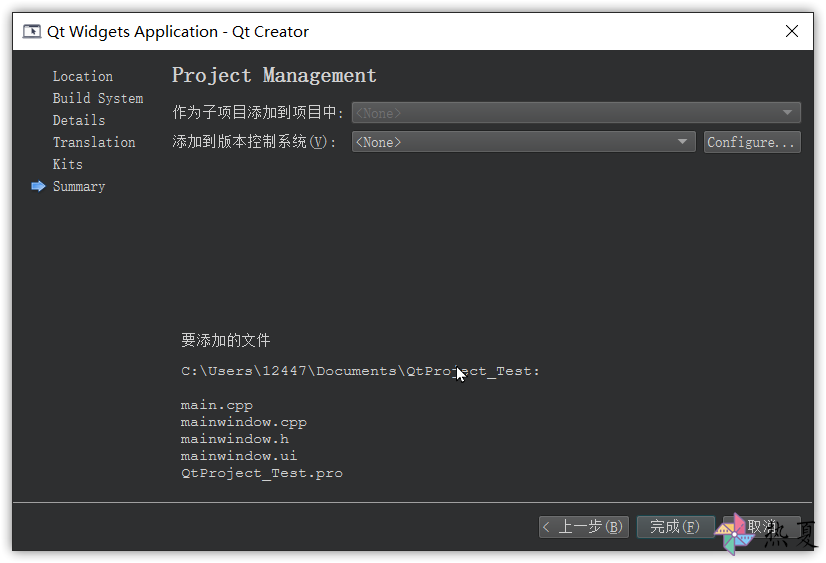Select the Build System wizard step
Viewport: 826px width, 563px height.
pyautogui.click(x=98, y=98)
